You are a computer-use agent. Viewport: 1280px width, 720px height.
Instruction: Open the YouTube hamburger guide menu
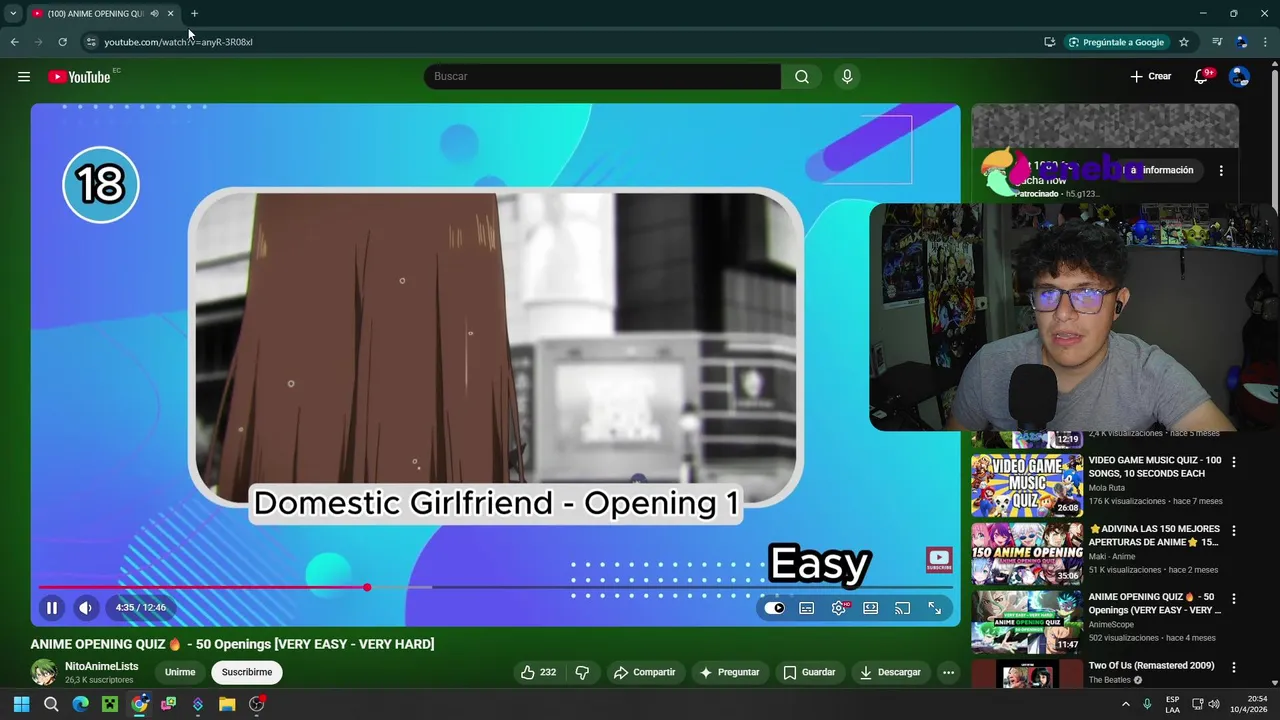[x=24, y=77]
